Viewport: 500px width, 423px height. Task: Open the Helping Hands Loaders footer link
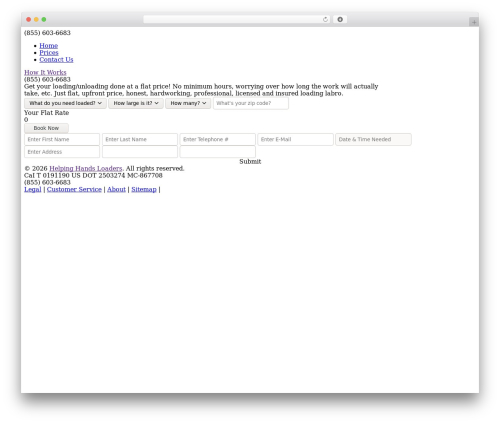click(86, 168)
